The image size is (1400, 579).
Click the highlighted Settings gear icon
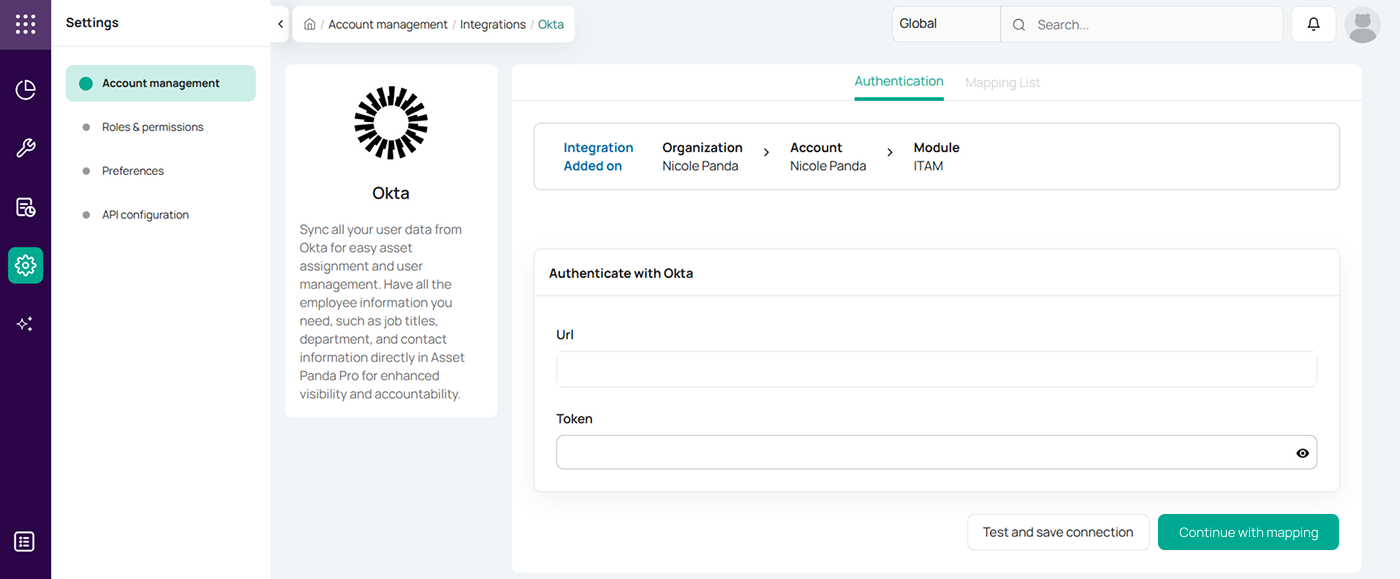pyautogui.click(x=25, y=265)
